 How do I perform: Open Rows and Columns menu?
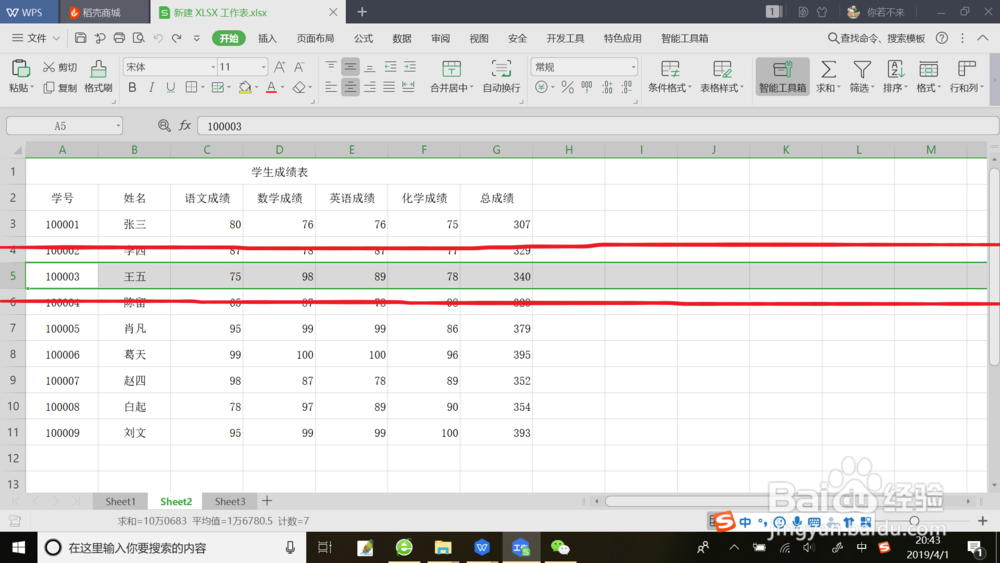click(x=966, y=77)
